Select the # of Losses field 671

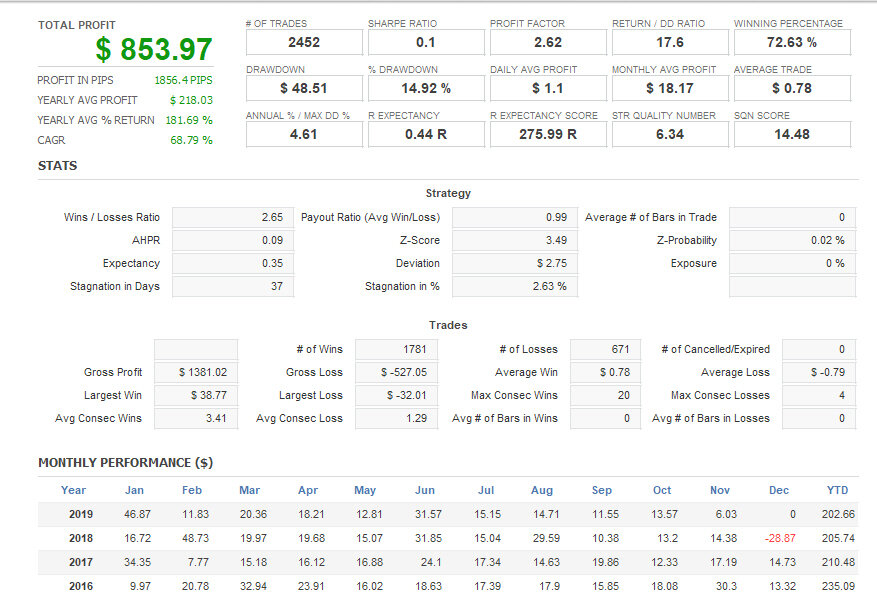[605, 349]
